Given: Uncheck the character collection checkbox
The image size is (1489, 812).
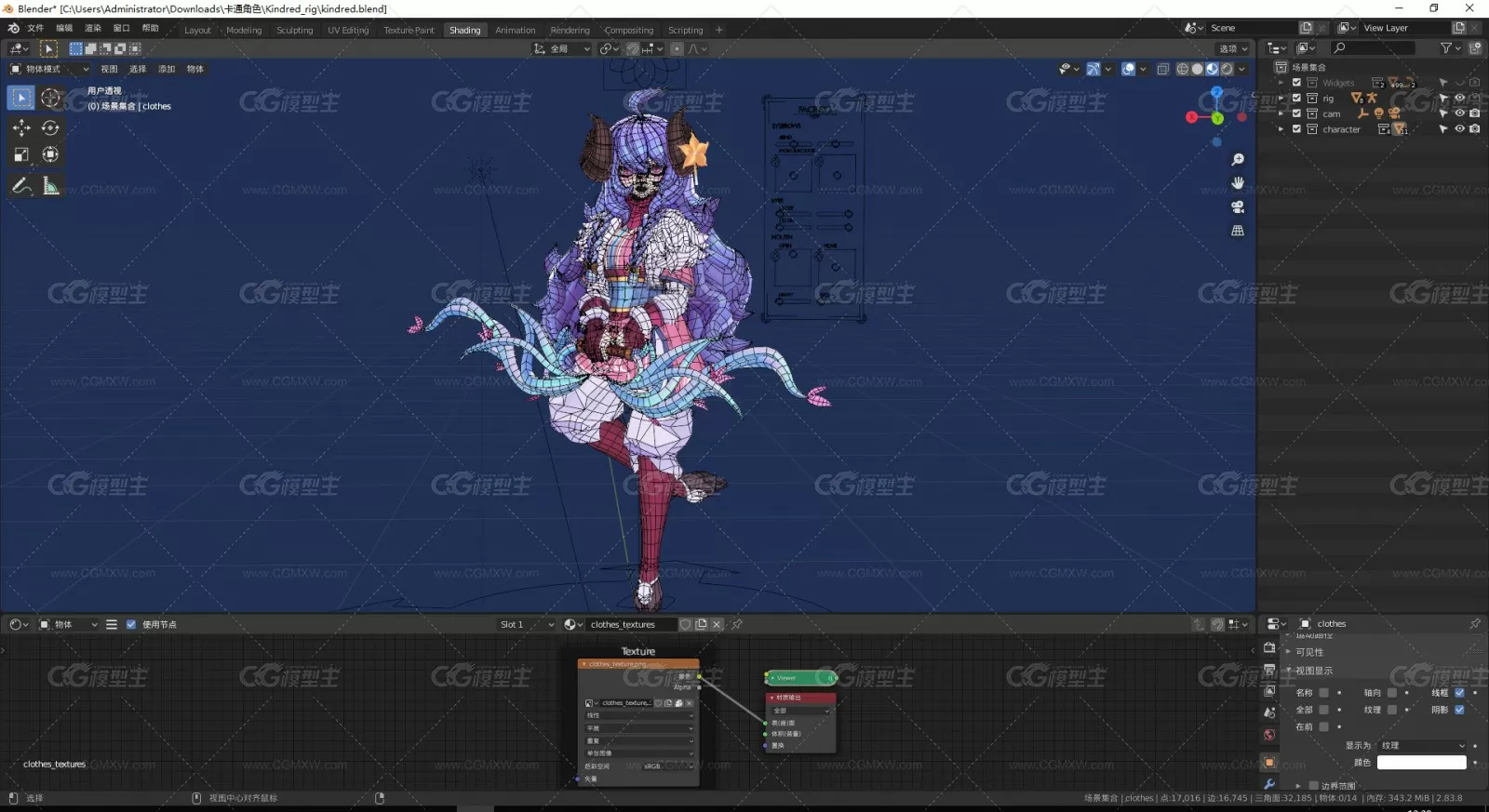Looking at the screenshot, I should (1296, 129).
